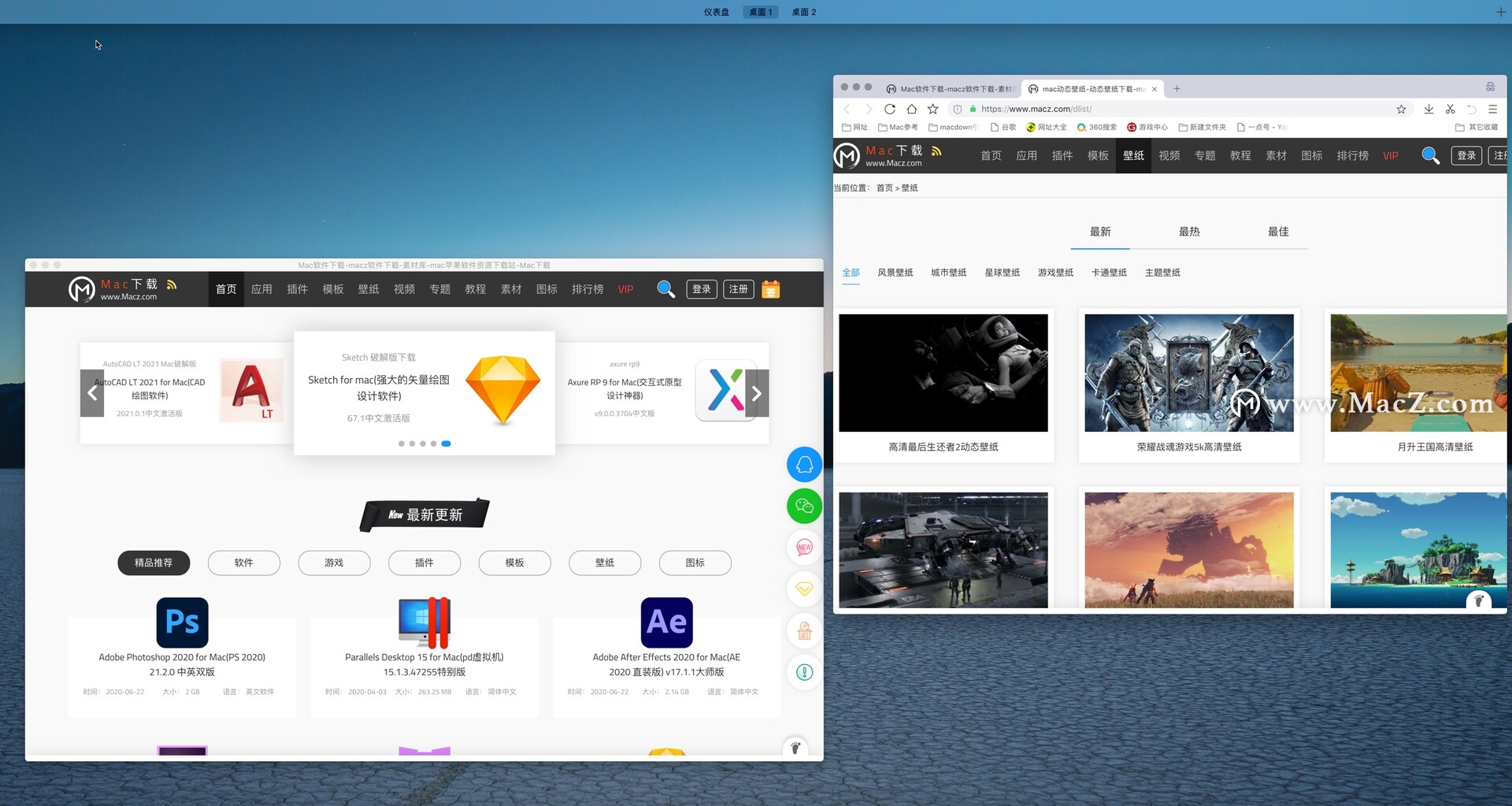The height and width of the screenshot is (806, 1512).
Task: Click next arrow on the carousel
Action: click(756, 393)
